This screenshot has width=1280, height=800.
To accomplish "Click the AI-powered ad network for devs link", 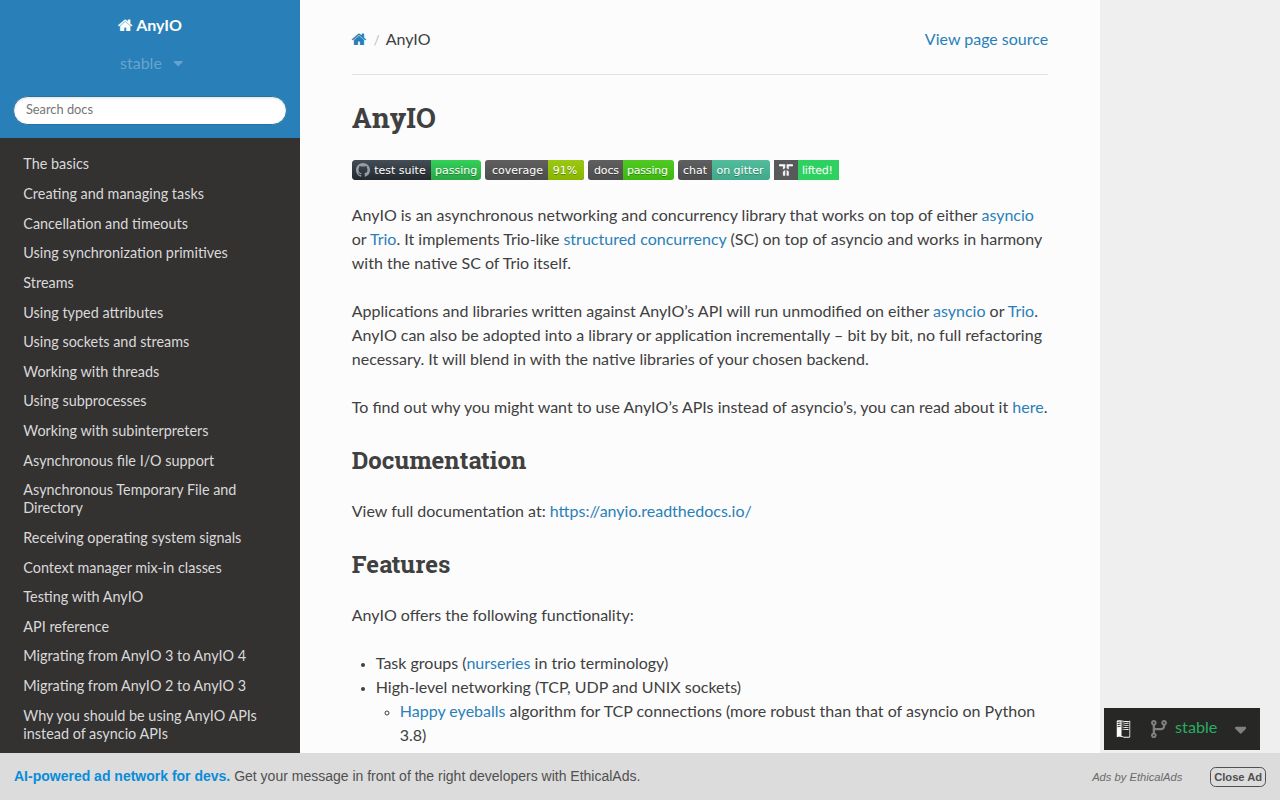I will pyautogui.click(x=122, y=776).
